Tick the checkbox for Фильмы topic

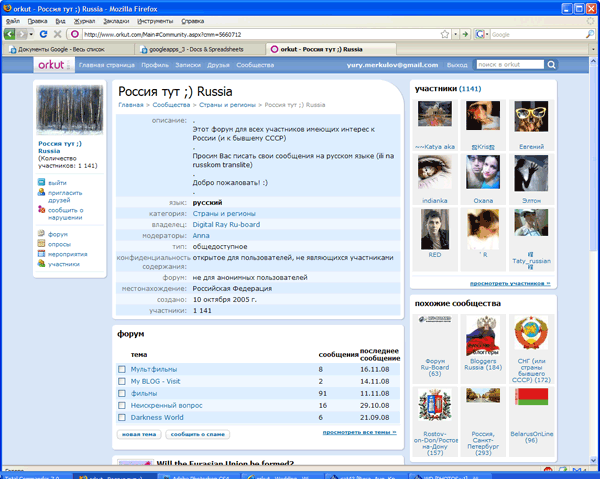(x=122, y=393)
